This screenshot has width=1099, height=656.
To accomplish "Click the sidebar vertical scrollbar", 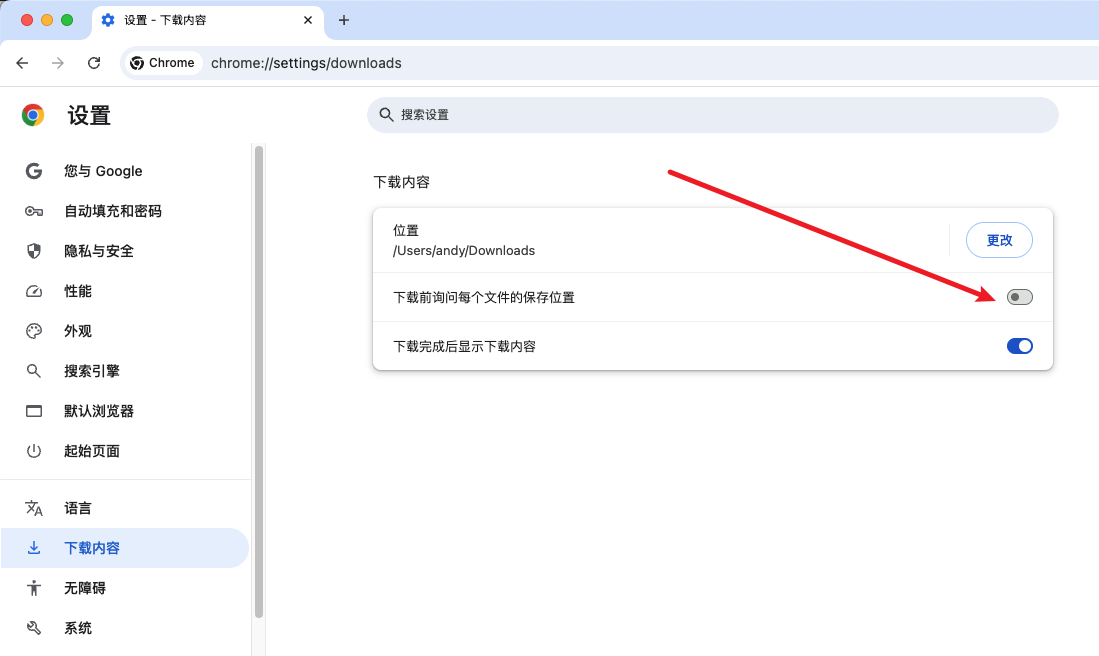I will [259, 382].
